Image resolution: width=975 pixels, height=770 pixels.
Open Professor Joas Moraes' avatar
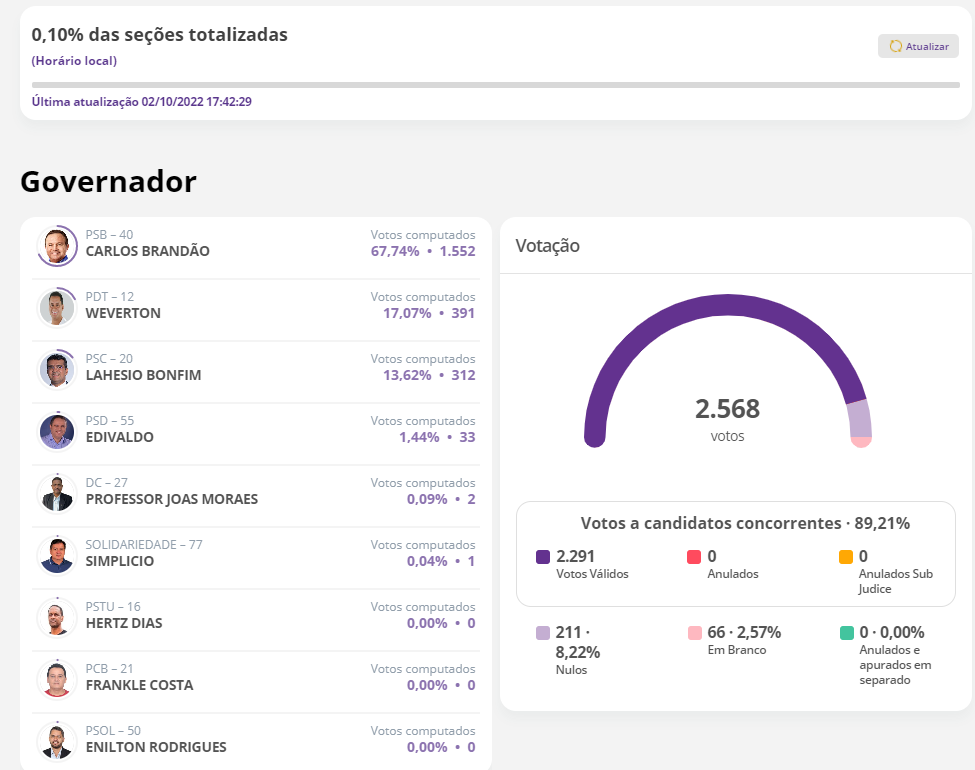tap(57, 493)
